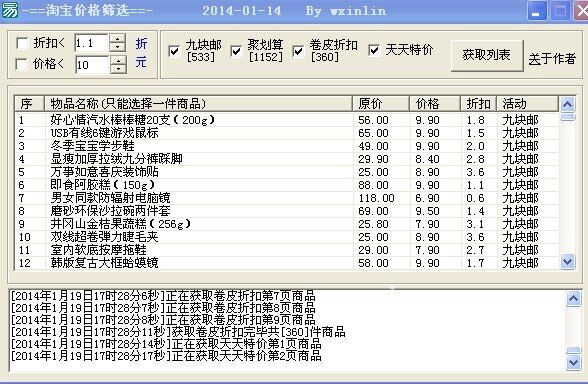Viewport: 588px width, 384px height.
Task: Enable the 价格< filter checkbox
Action: coord(21,64)
